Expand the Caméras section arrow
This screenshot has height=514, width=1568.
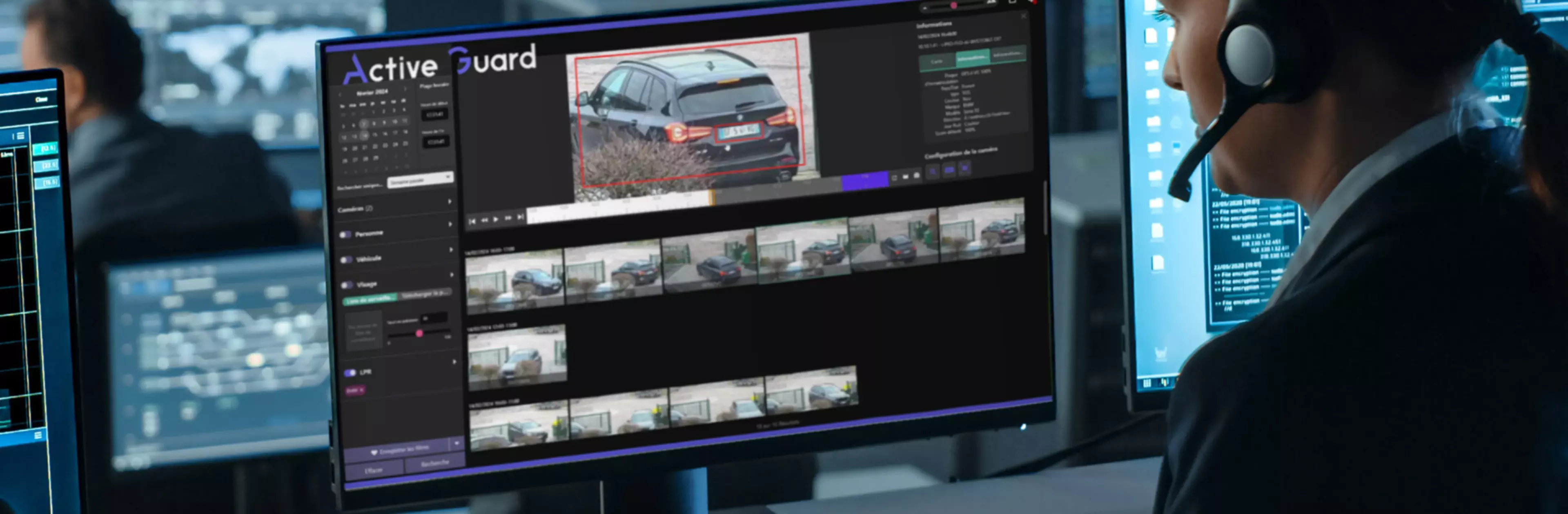(x=450, y=202)
